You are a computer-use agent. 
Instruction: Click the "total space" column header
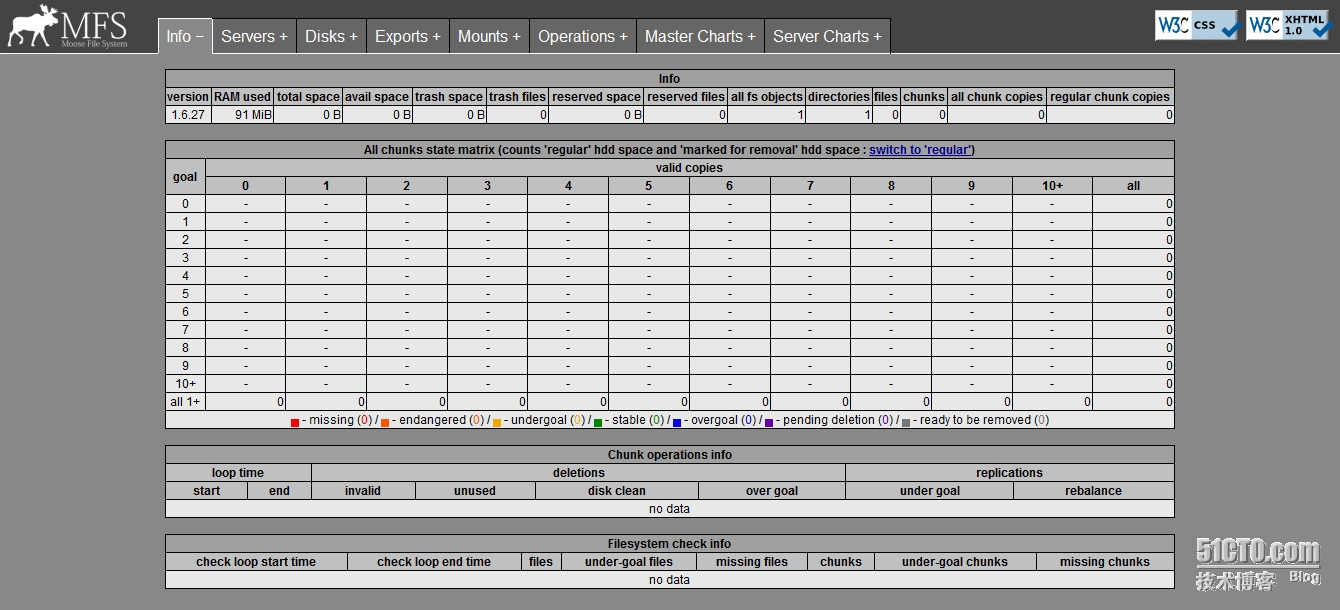click(x=308, y=97)
